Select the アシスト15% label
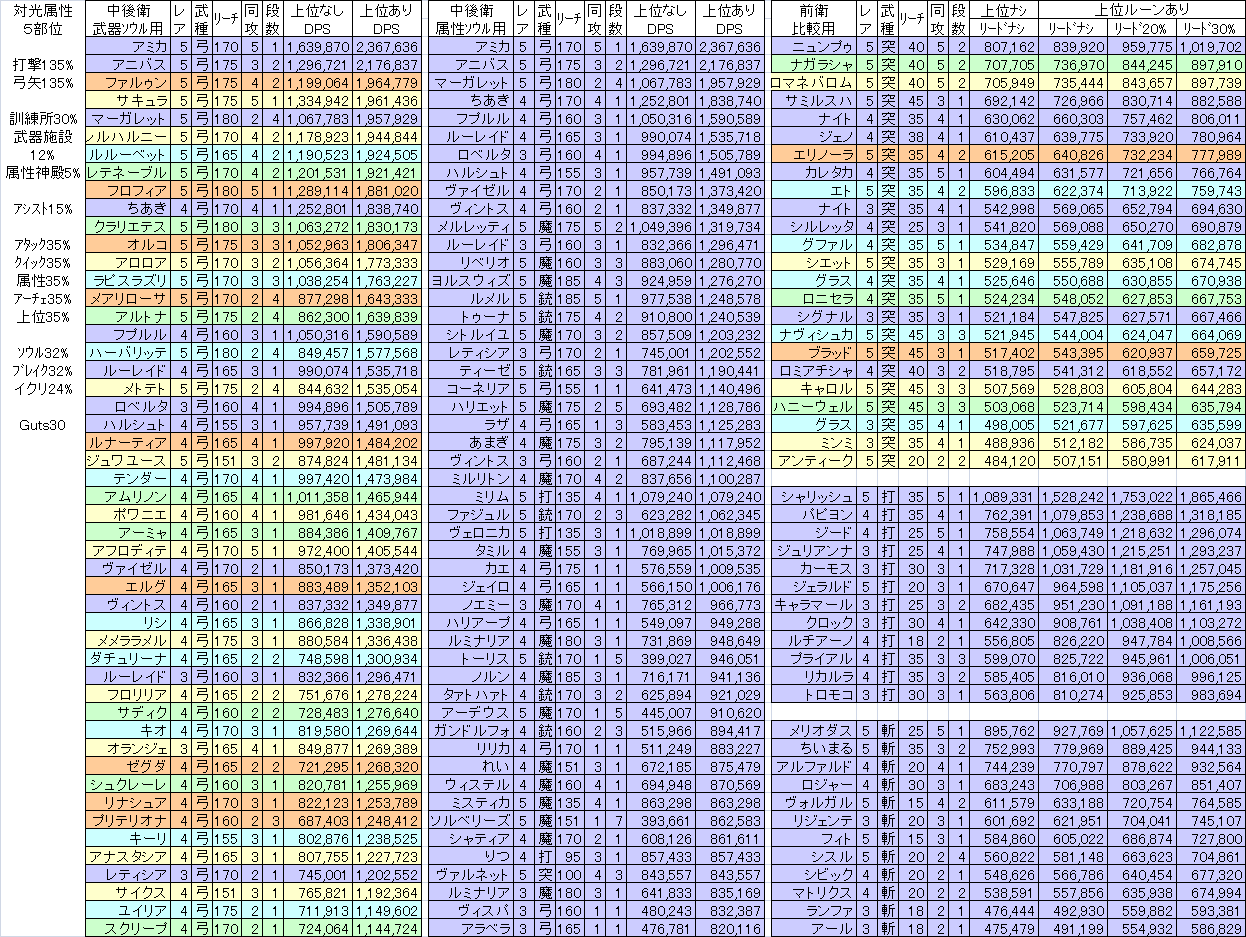1246x937 pixels. point(42,209)
